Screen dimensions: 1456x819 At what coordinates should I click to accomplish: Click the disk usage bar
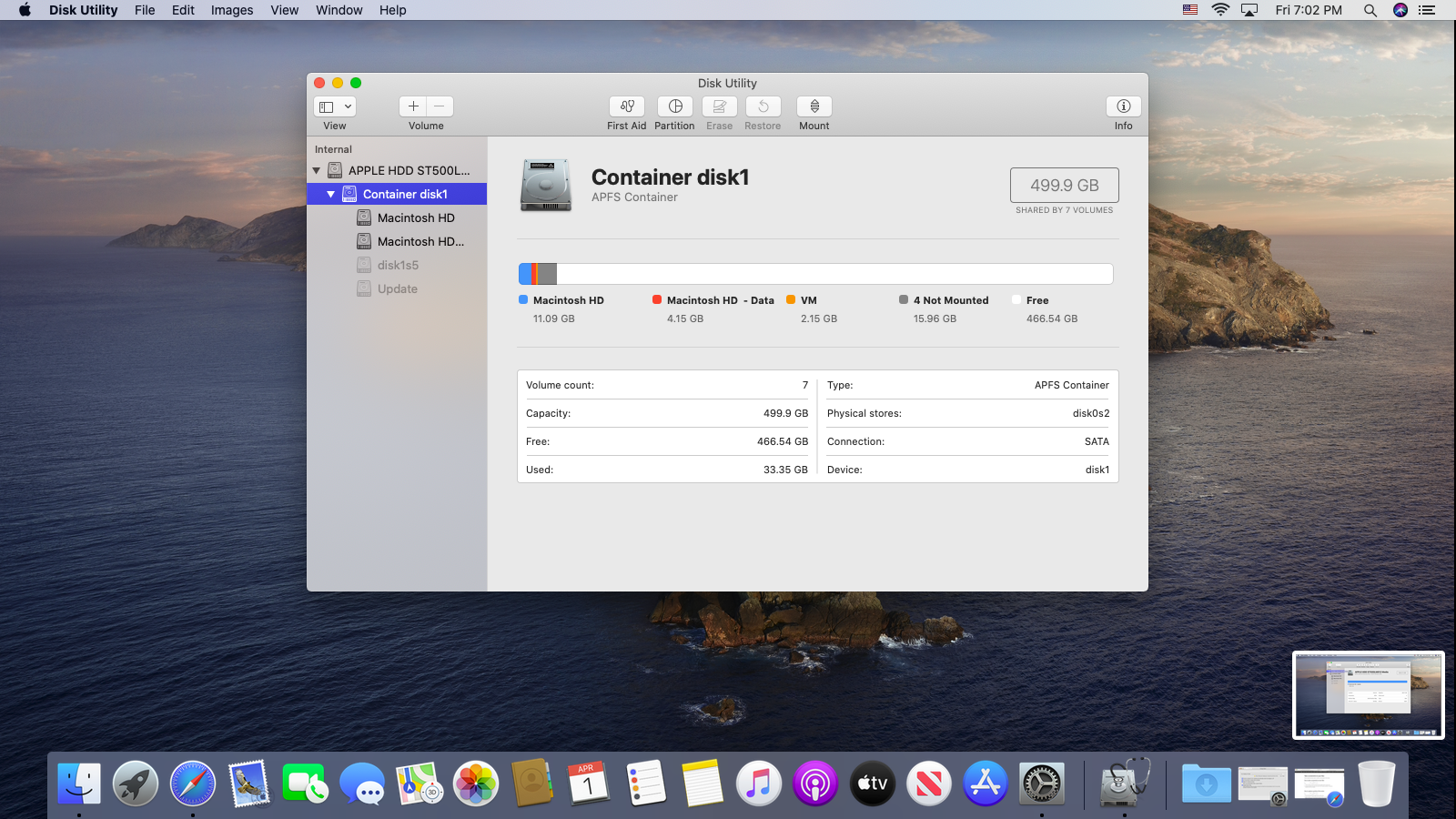coord(816,274)
